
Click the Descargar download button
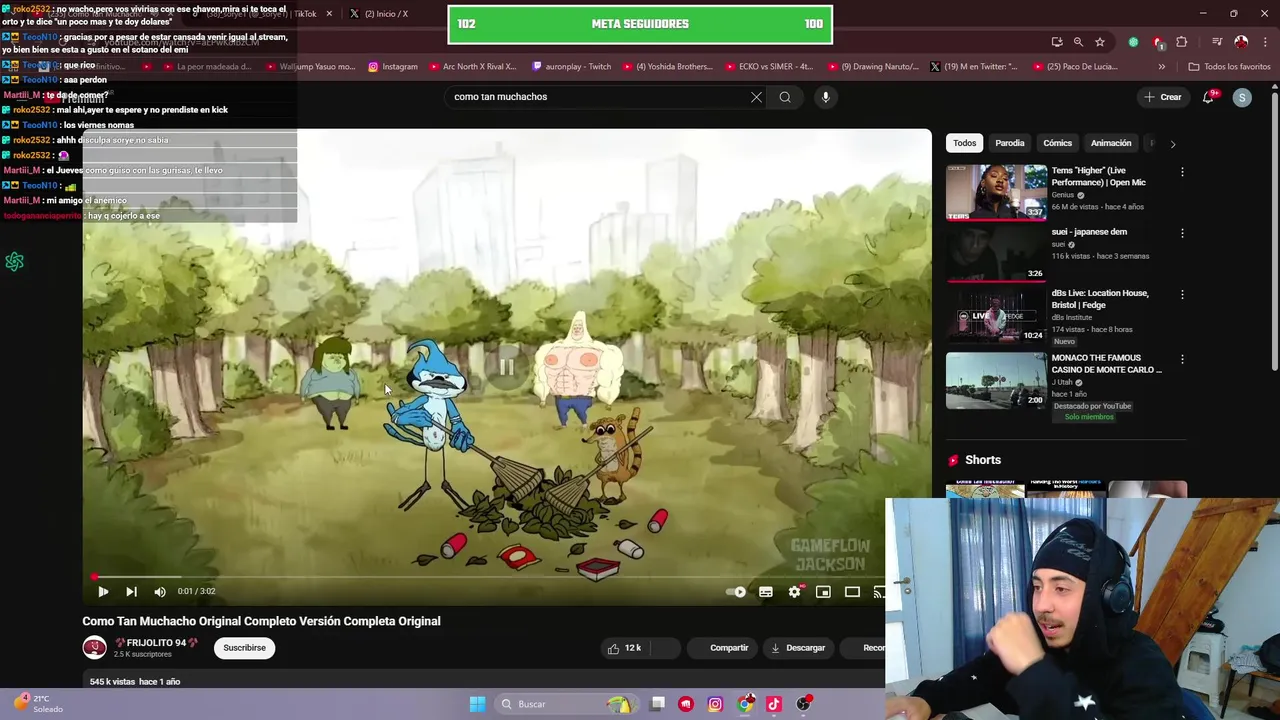pyautogui.click(x=797, y=648)
